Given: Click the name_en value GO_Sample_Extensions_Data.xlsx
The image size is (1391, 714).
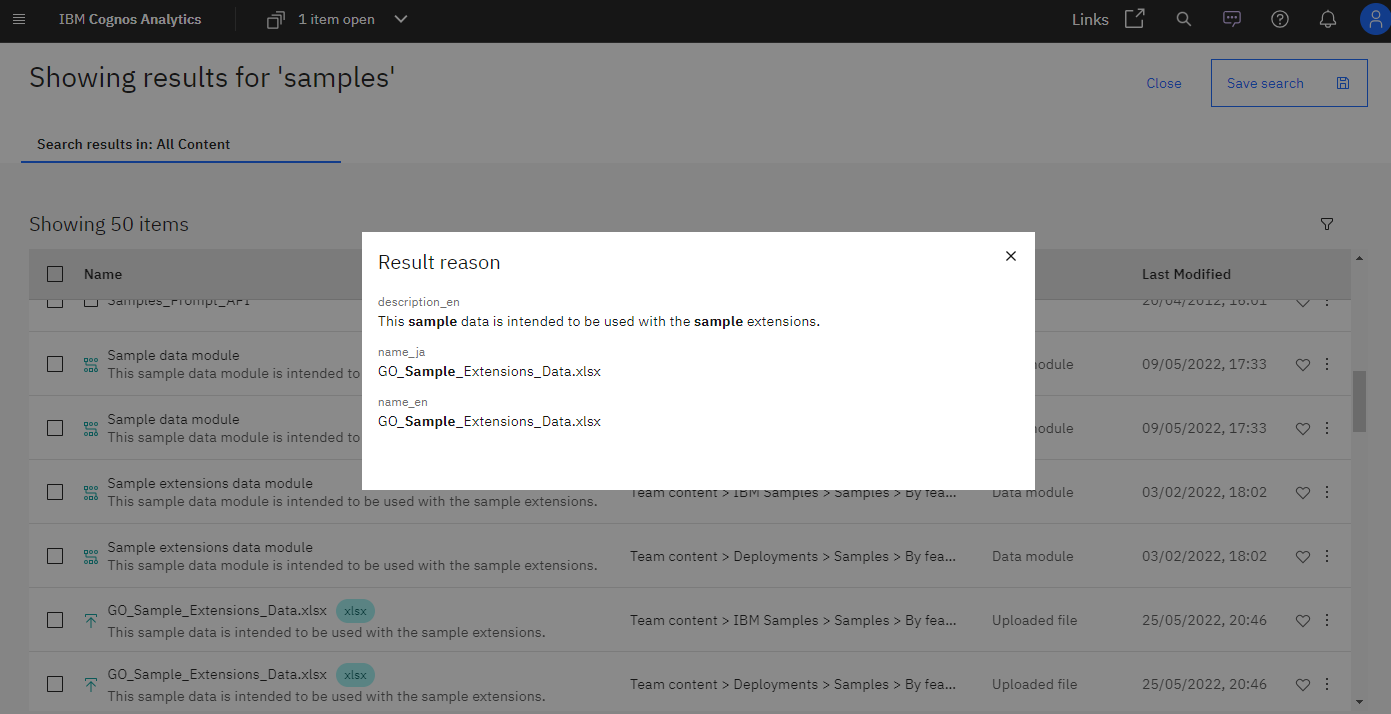Looking at the screenshot, I should pyautogui.click(x=489, y=421).
